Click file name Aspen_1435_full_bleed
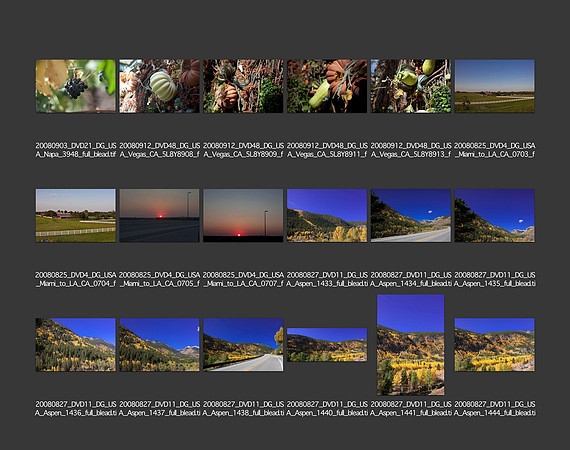The width and height of the screenshot is (570, 450). 494,279
